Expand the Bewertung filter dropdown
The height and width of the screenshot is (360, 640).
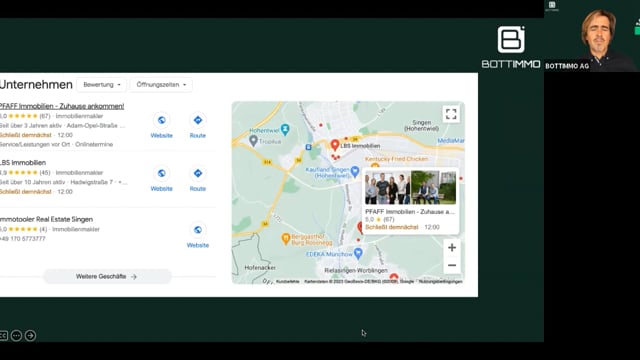102,85
